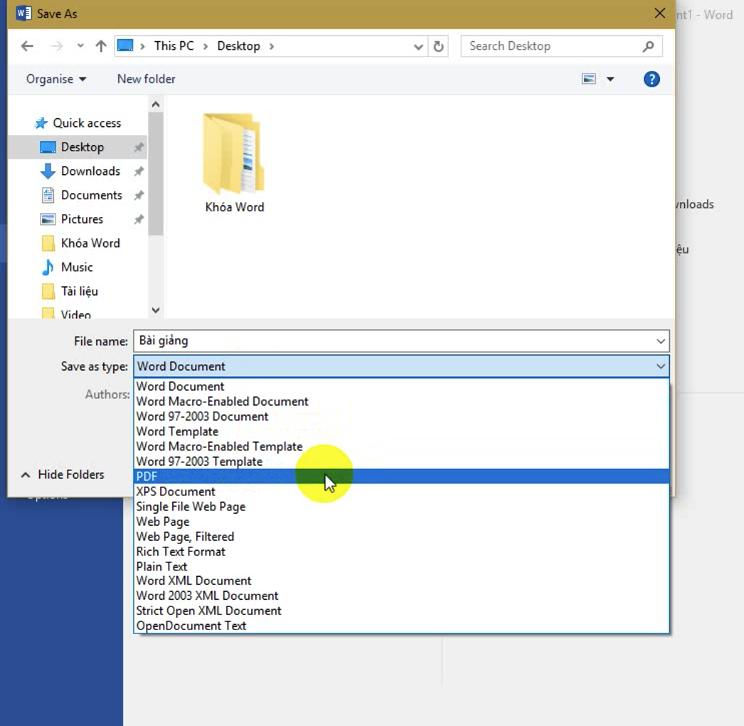This screenshot has height=726, width=744.
Task: Expand the address bar history dropdown
Action: click(418, 47)
